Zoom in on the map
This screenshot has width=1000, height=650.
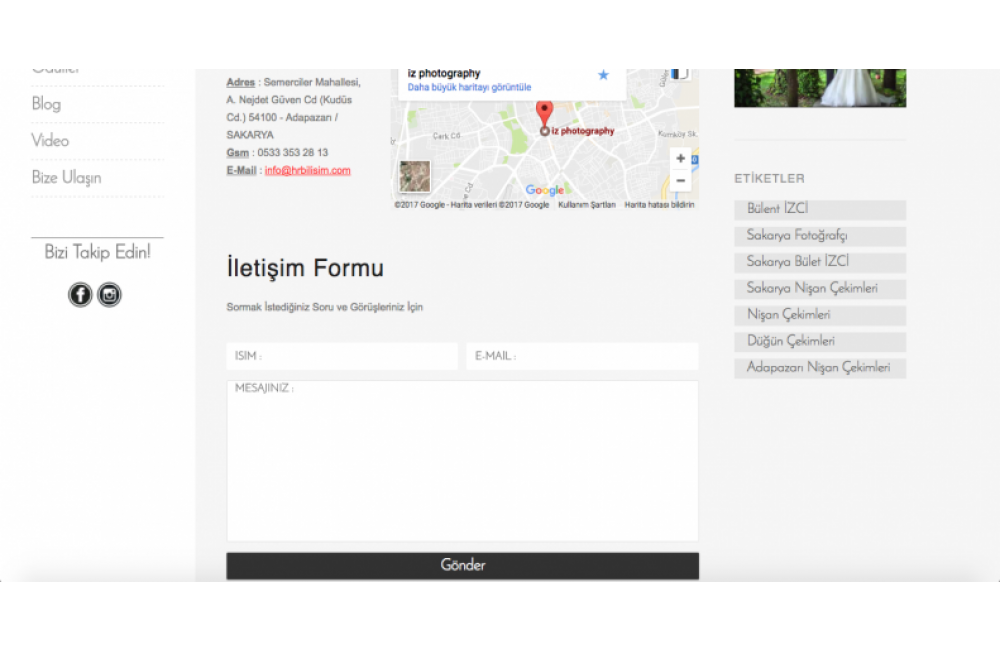681,158
